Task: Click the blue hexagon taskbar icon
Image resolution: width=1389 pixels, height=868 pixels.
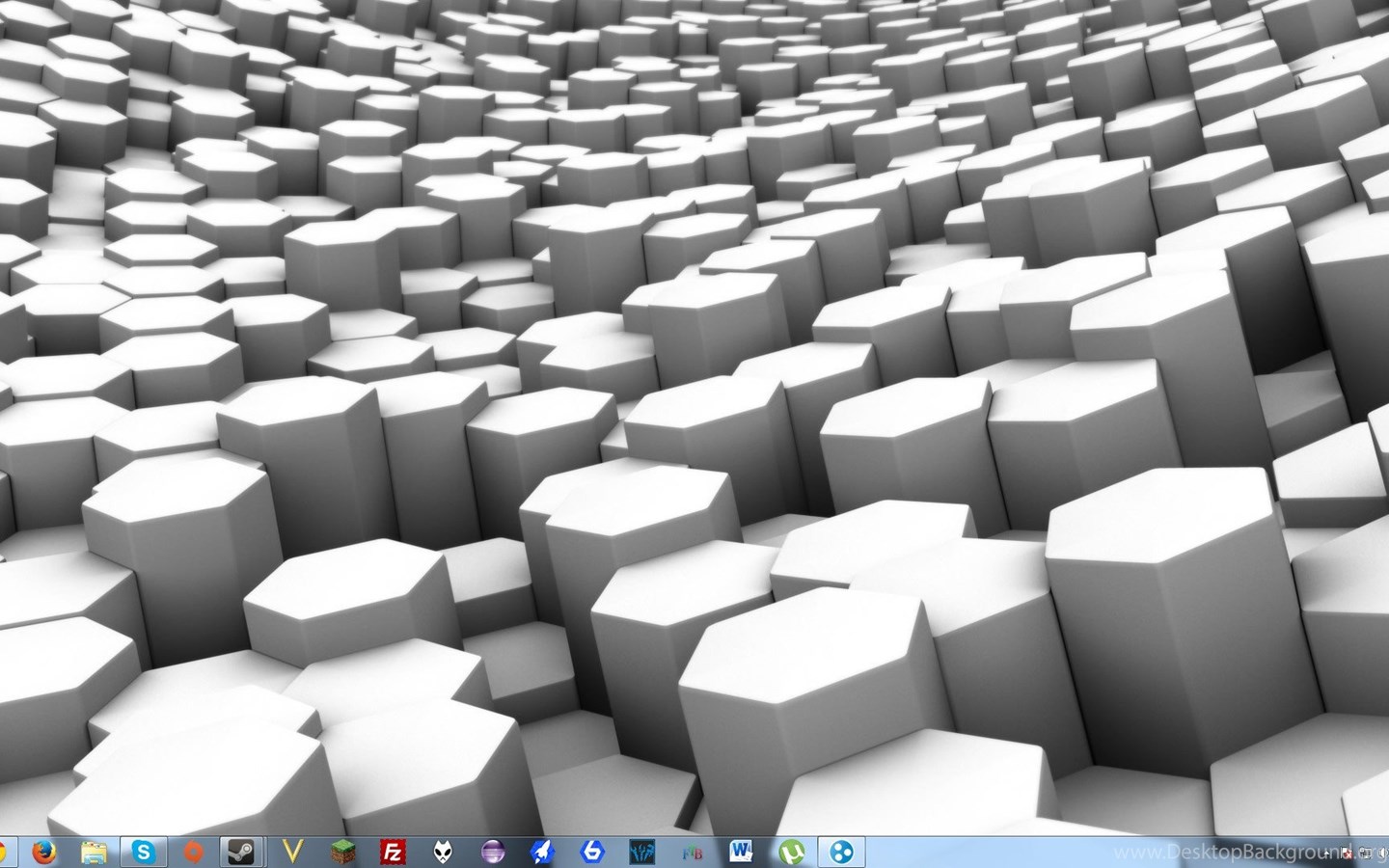Action: (592, 853)
